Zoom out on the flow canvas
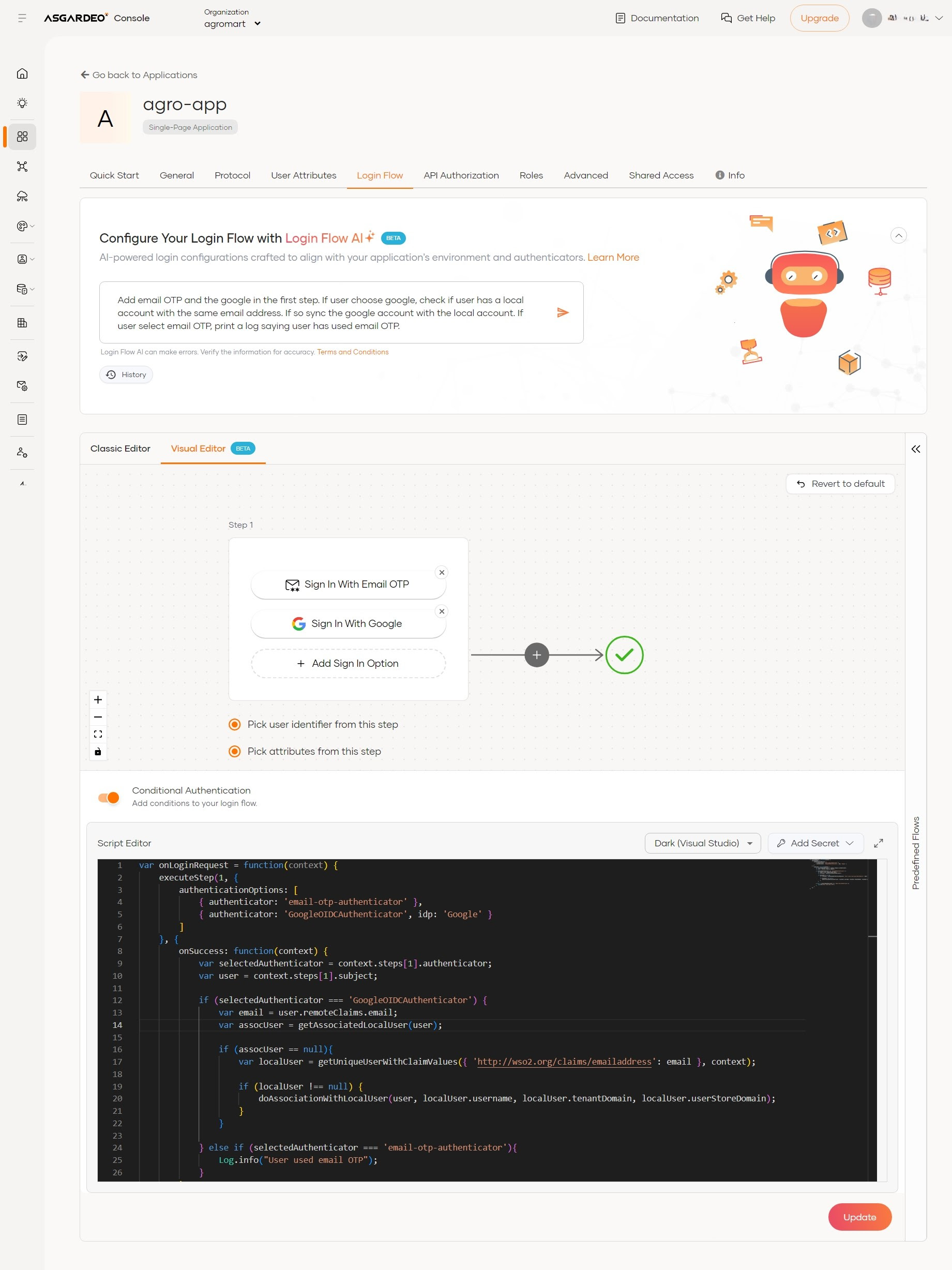The height and width of the screenshot is (1270, 952). pyautogui.click(x=98, y=716)
